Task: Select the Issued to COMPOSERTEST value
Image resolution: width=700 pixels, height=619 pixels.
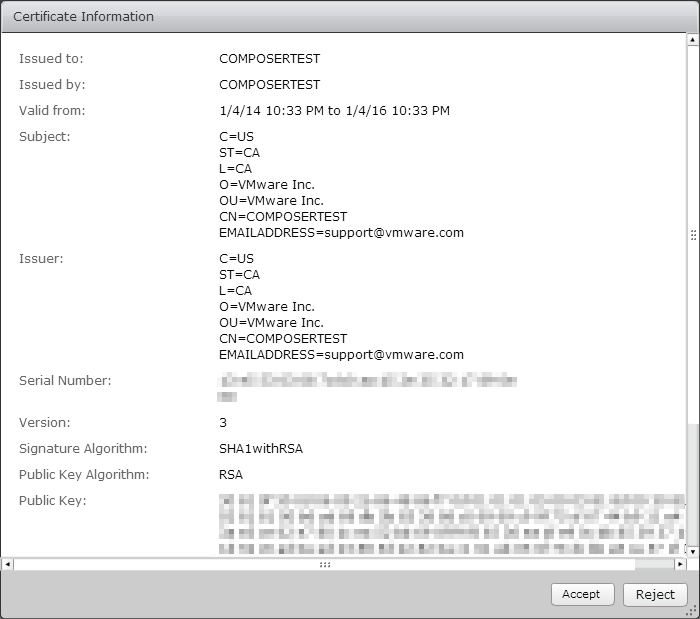Action: (269, 58)
